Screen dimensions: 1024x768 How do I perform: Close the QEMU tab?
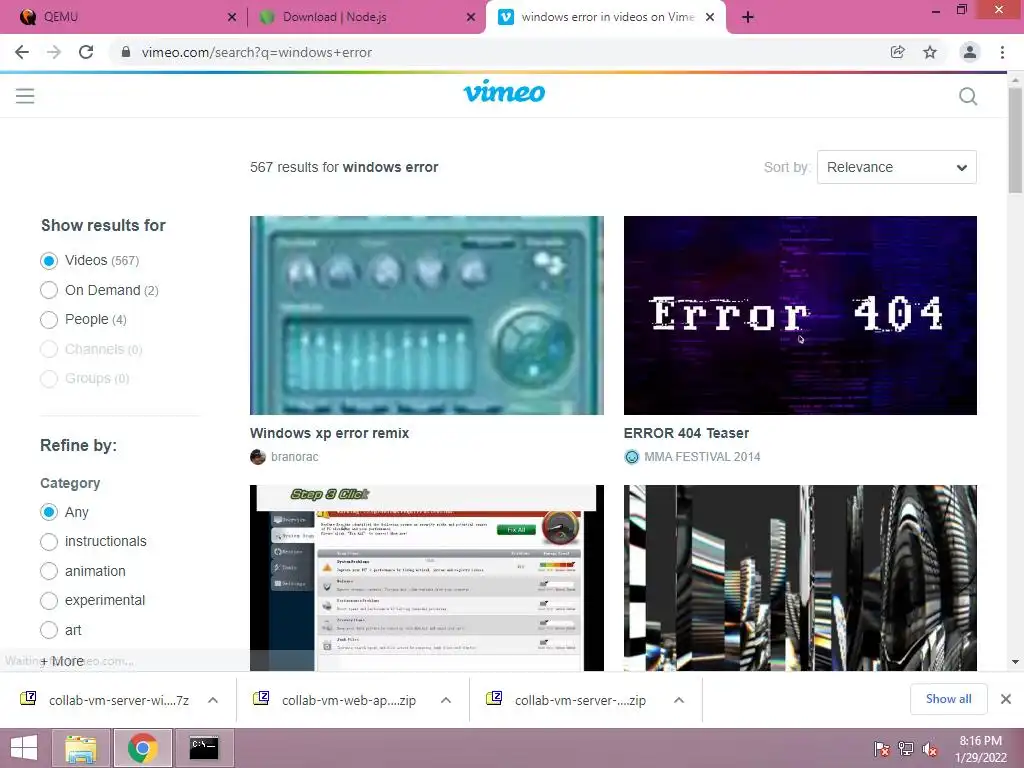(x=232, y=17)
